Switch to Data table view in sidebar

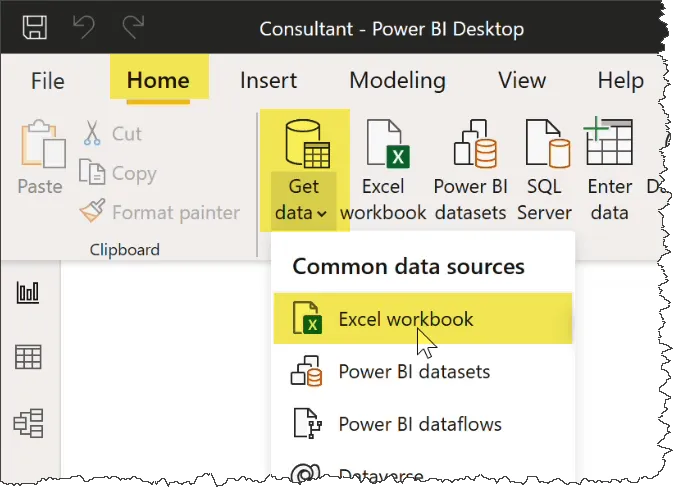28,357
